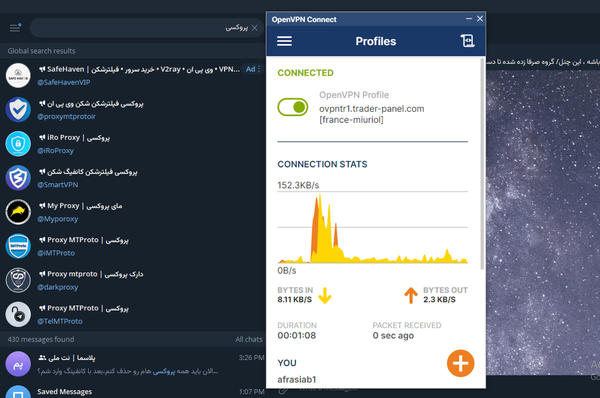Open the OpenVPN hamburger menu
The width and height of the screenshot is (600, 398).
point(284,41)
